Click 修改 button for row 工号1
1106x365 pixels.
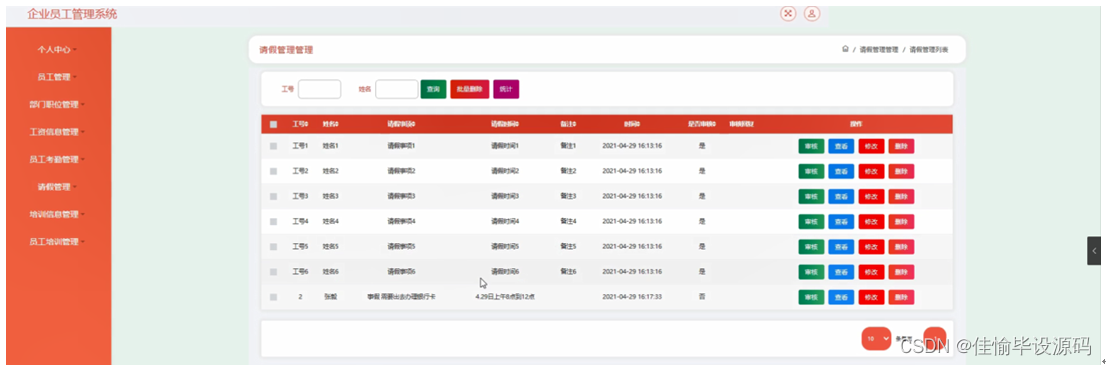pos(871,146)
